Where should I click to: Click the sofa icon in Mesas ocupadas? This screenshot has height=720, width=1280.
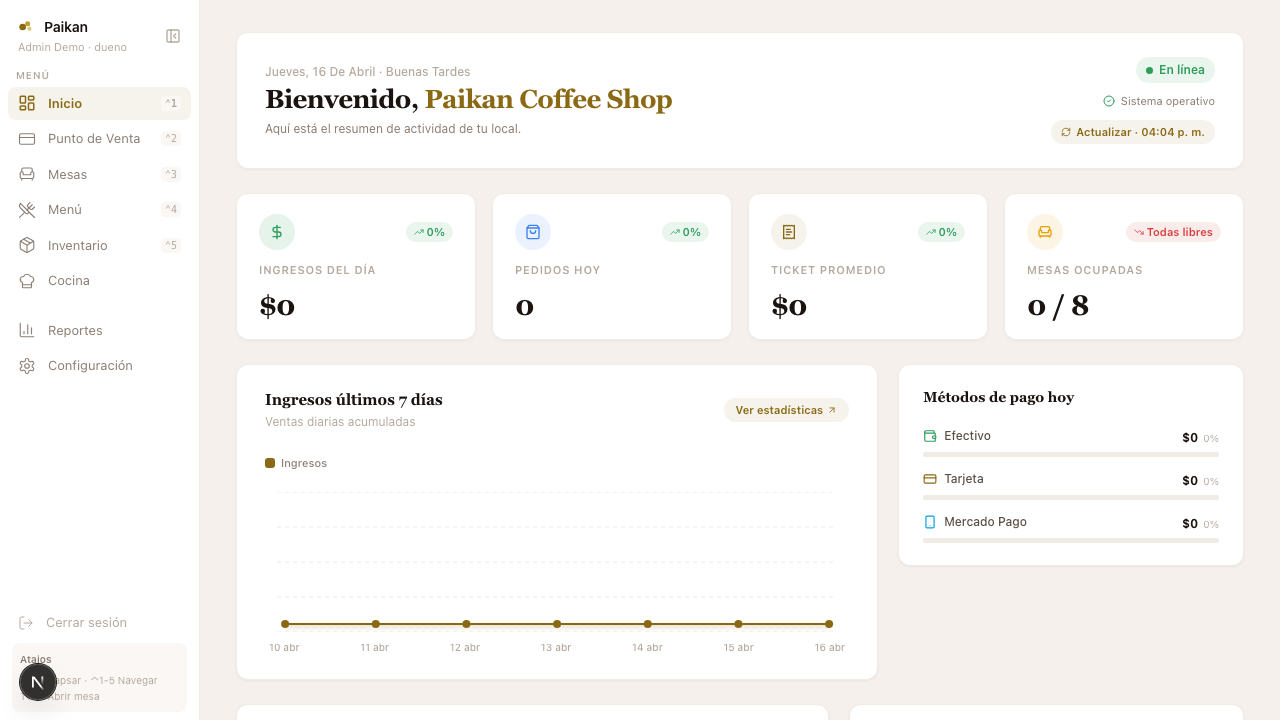point(1045,232)
